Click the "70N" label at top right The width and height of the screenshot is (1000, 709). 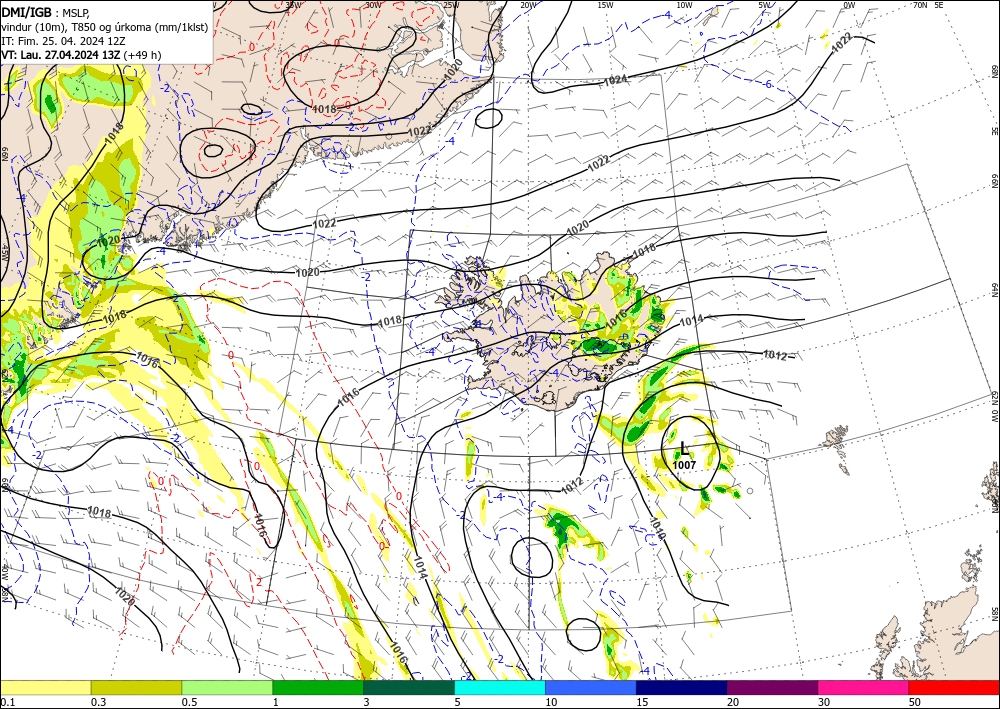click(920, 5)
